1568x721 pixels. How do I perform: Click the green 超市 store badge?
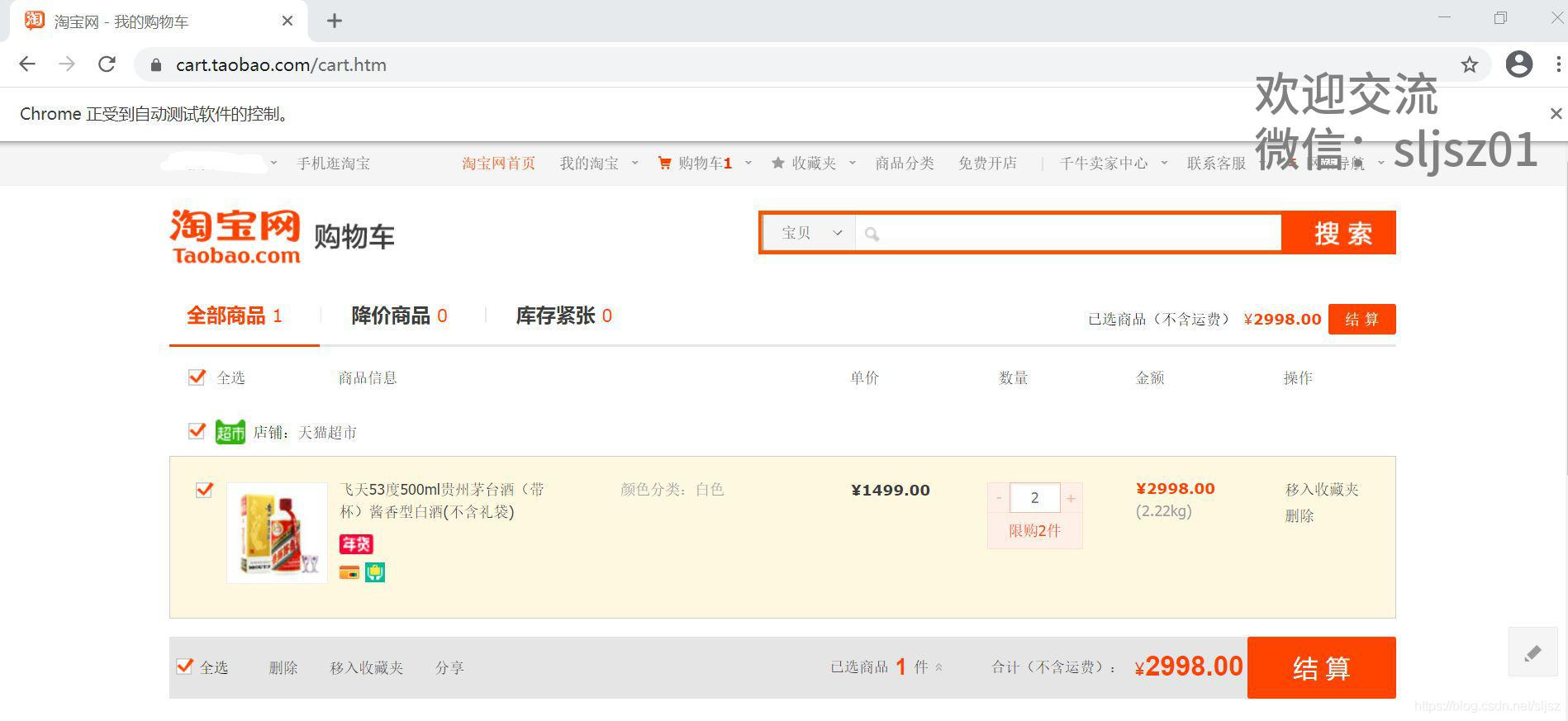pos(230,432)
